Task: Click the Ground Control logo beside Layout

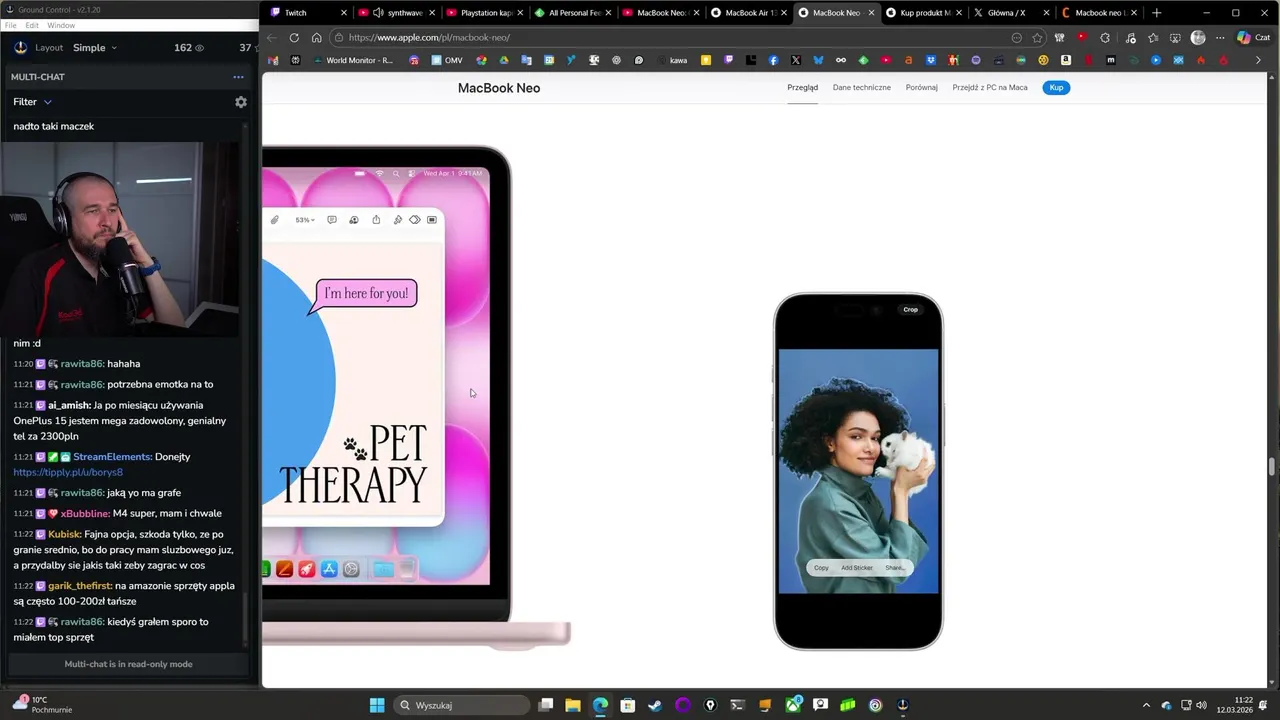Action: click(x=21, y=48)
